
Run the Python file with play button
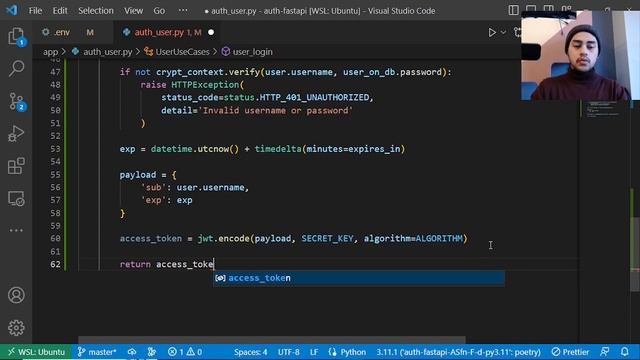pos(492,32)
